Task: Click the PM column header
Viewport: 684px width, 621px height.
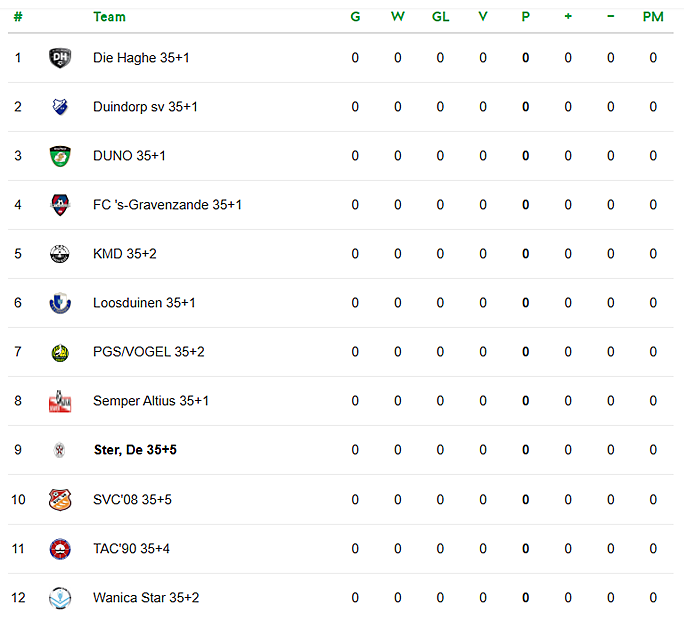Action: 653,17
